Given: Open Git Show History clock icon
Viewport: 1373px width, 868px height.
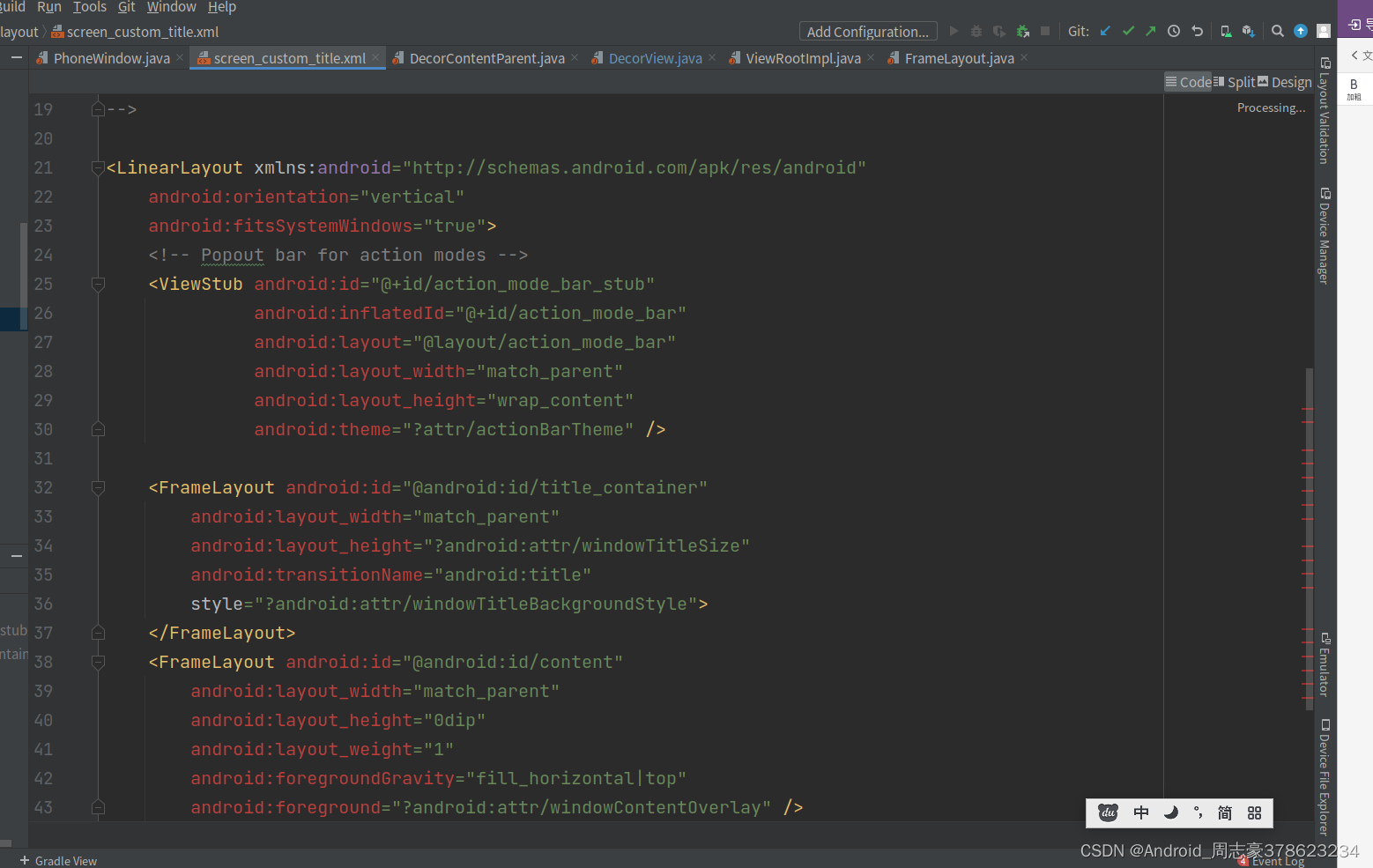Looking at the screenshot, I should (x=1174, y=31).
